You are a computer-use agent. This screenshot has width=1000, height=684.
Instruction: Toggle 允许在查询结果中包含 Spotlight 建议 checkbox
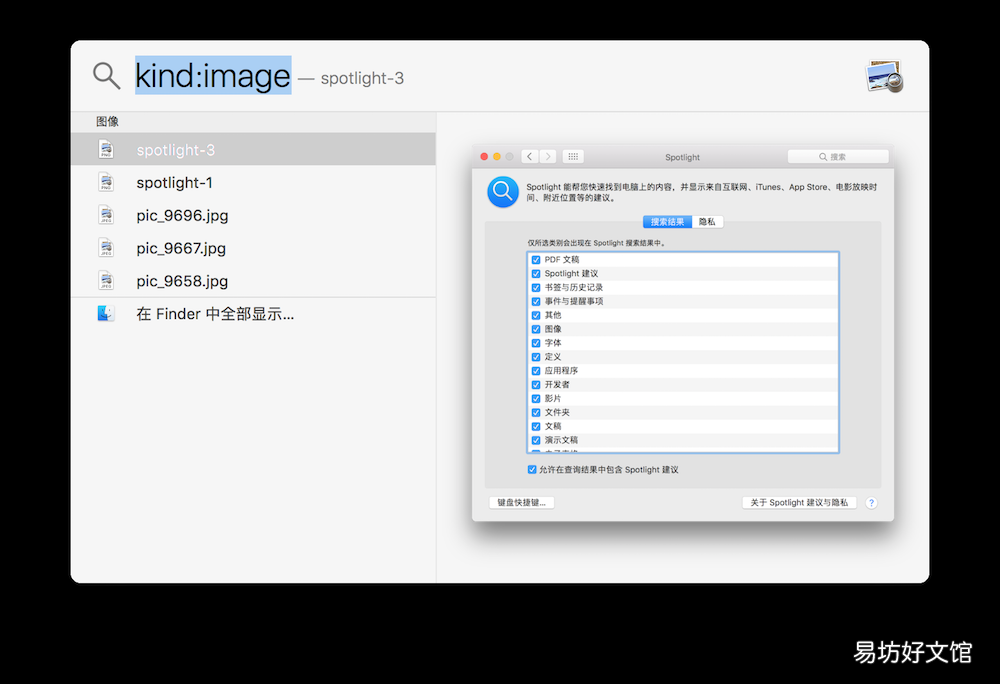532,470
